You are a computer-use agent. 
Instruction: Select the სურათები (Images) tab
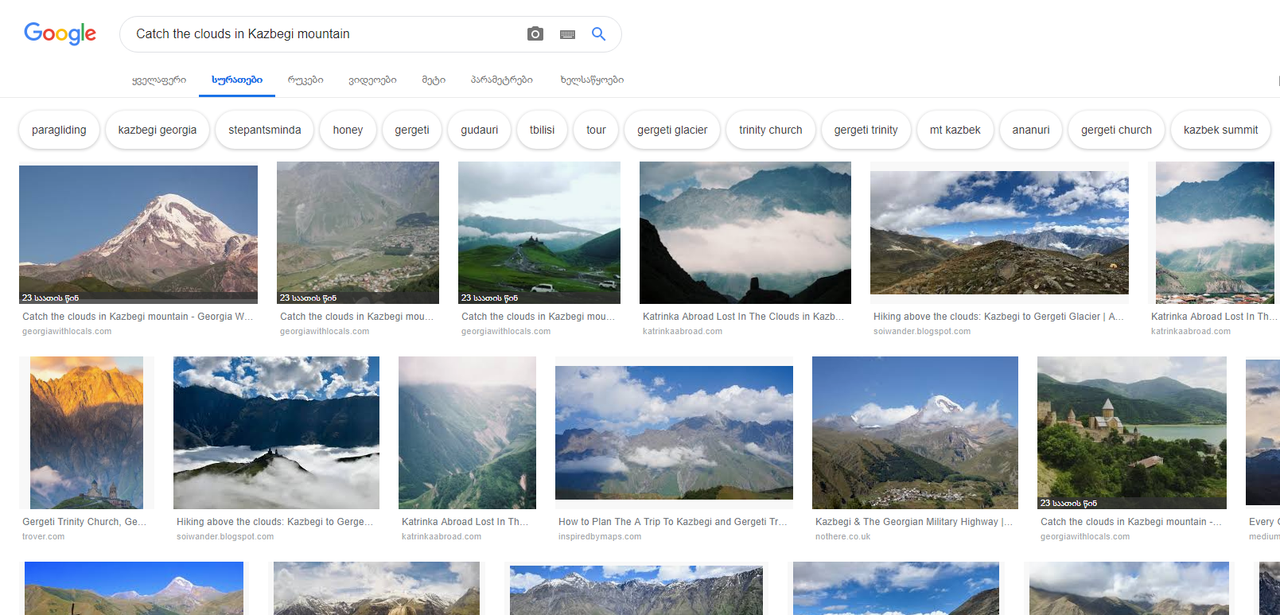point(237,80)
